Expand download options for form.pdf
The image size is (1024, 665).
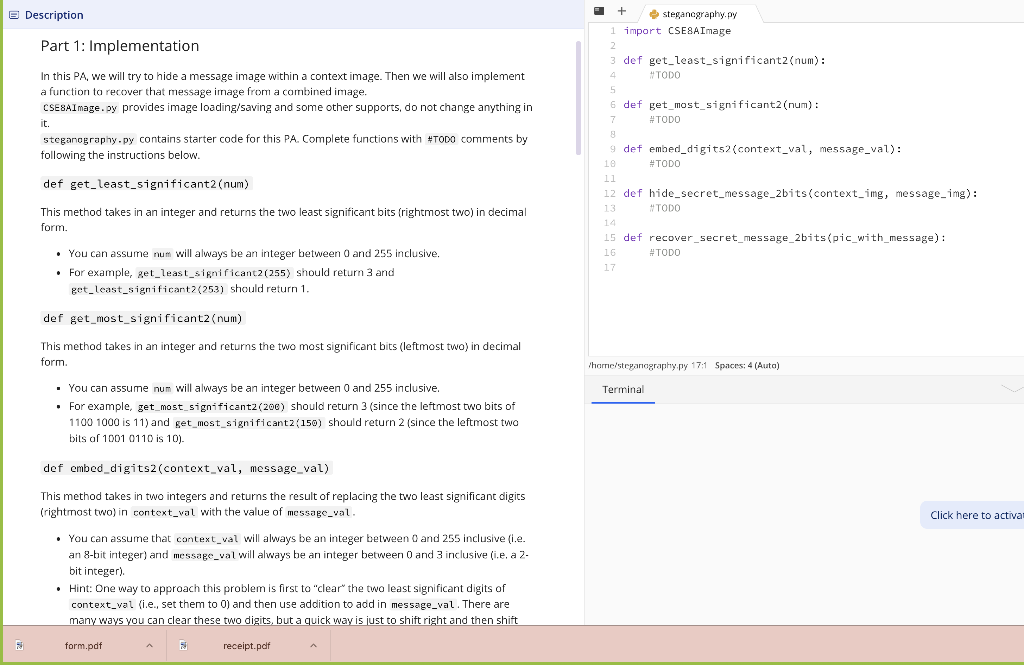click(x=150, y=646)
